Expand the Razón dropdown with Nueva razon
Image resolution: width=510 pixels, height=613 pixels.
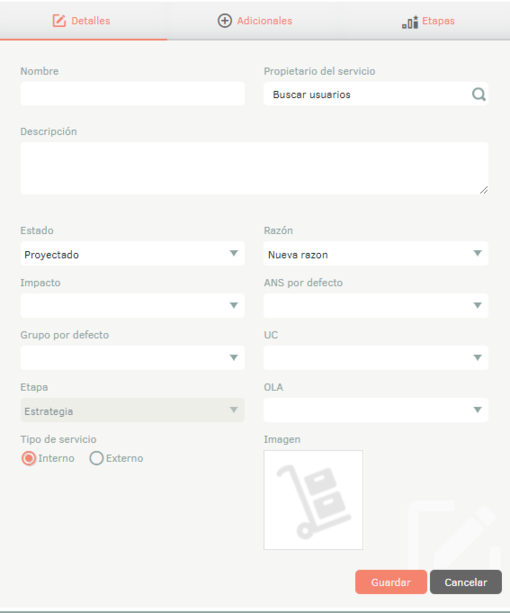pyautogui.click(x=376, y=254)
